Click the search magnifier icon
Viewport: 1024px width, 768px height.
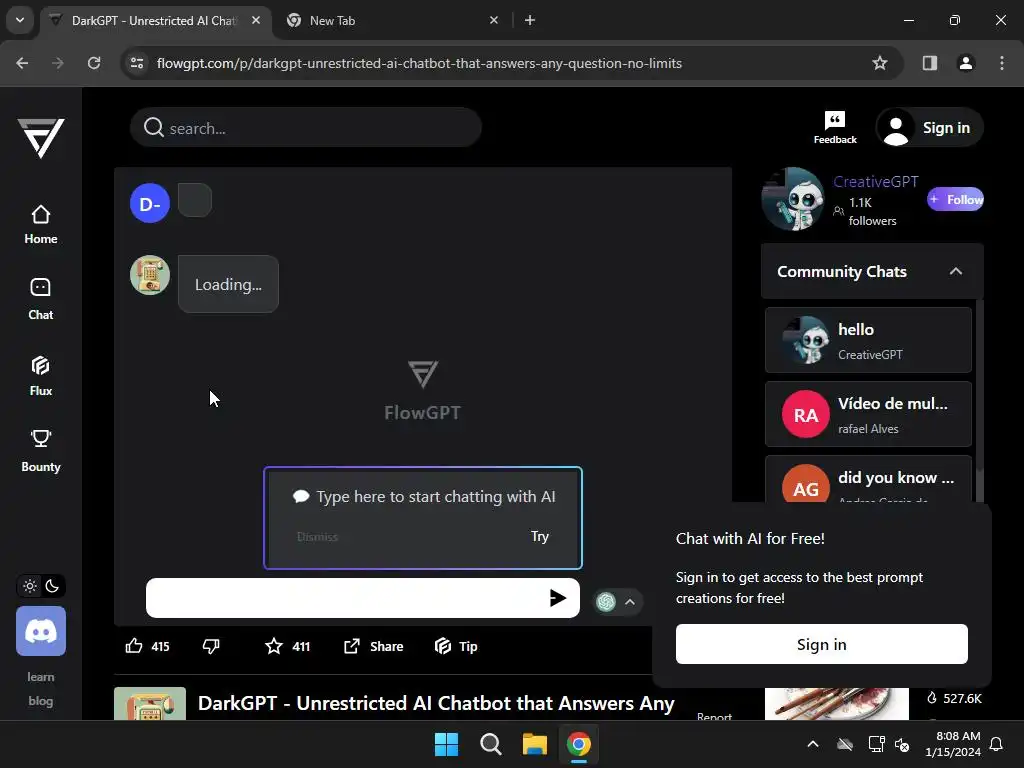(153, 127)
